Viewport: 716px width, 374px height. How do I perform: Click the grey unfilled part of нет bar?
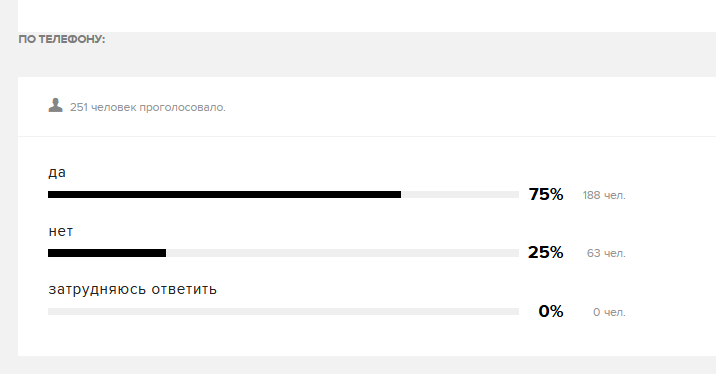click(342, 253)
